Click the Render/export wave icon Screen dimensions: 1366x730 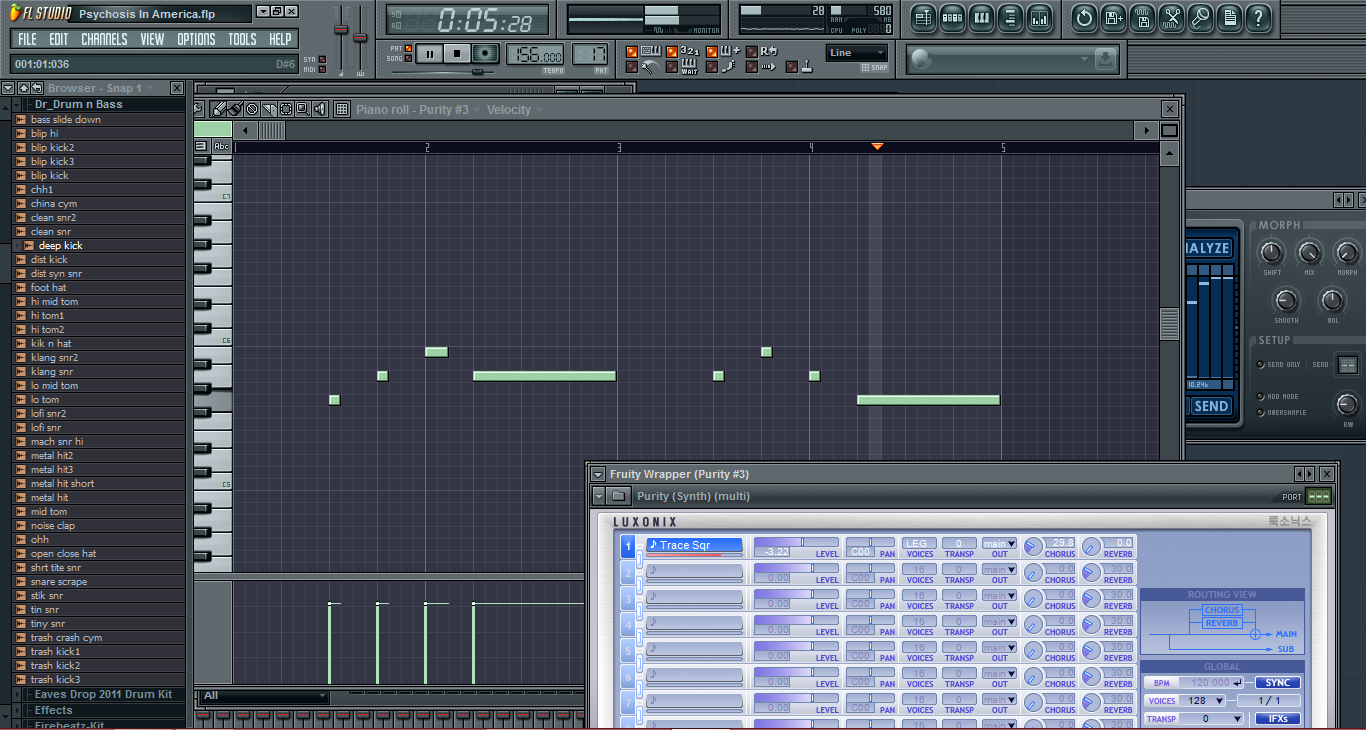click(1142, 18)
